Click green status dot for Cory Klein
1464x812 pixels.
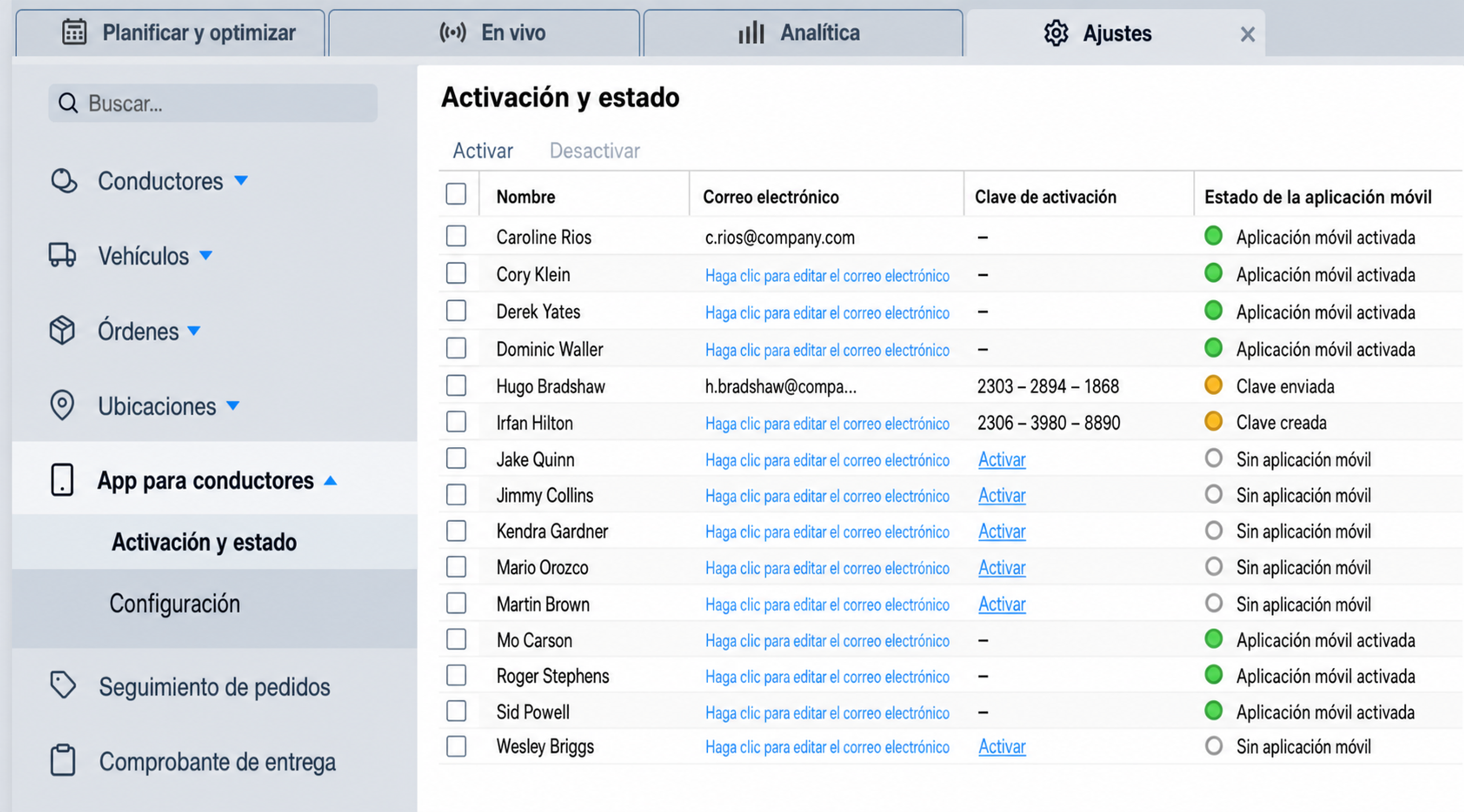click(x=1213, y=273)
